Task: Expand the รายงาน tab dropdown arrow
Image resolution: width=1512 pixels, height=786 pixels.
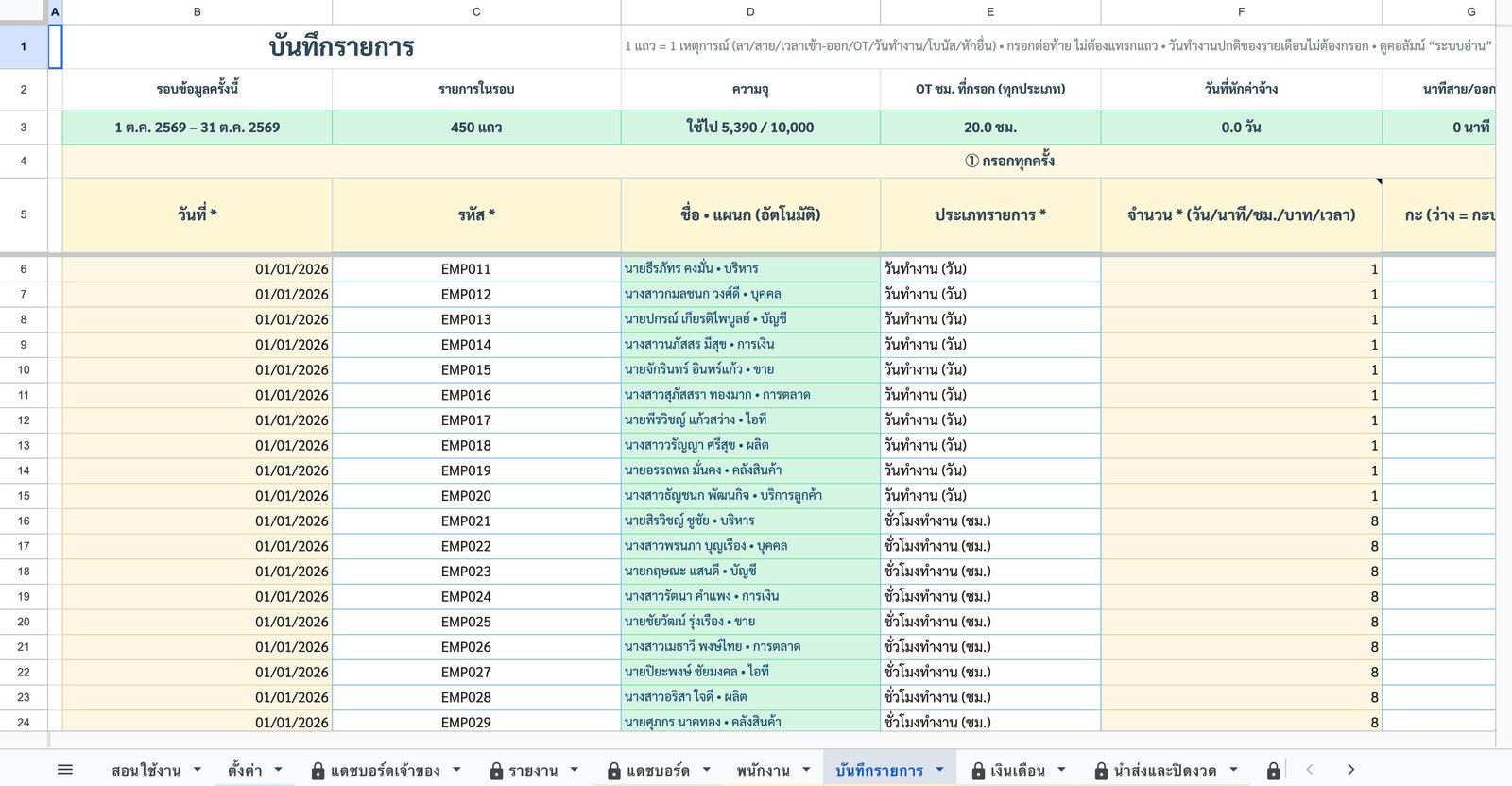Action: click(x=574, y=770)
